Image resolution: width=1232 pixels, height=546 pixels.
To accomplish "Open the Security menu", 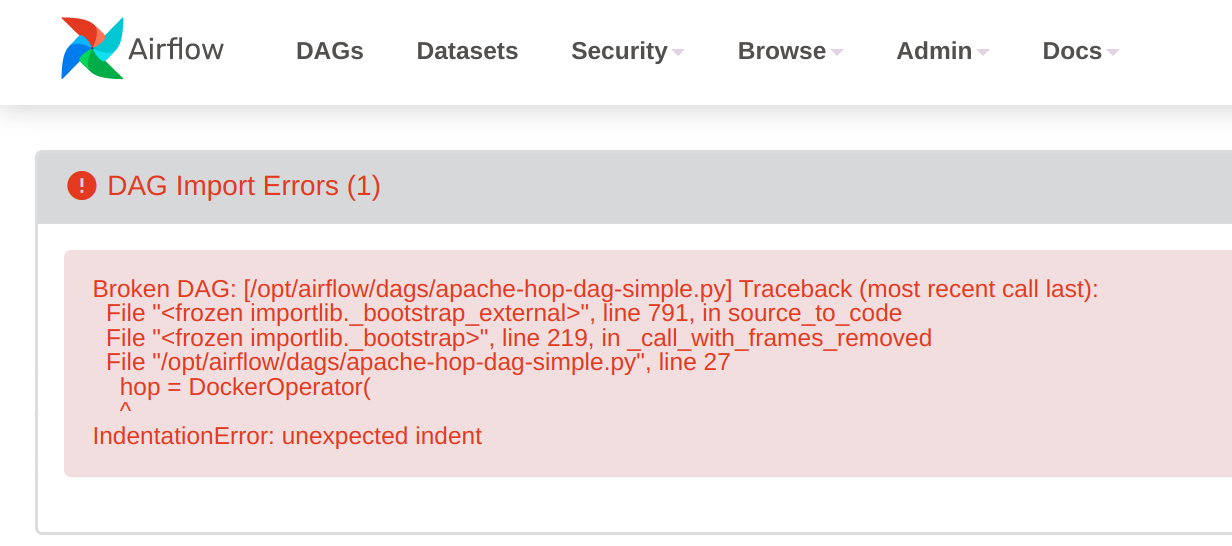I will tap(619, 51).
